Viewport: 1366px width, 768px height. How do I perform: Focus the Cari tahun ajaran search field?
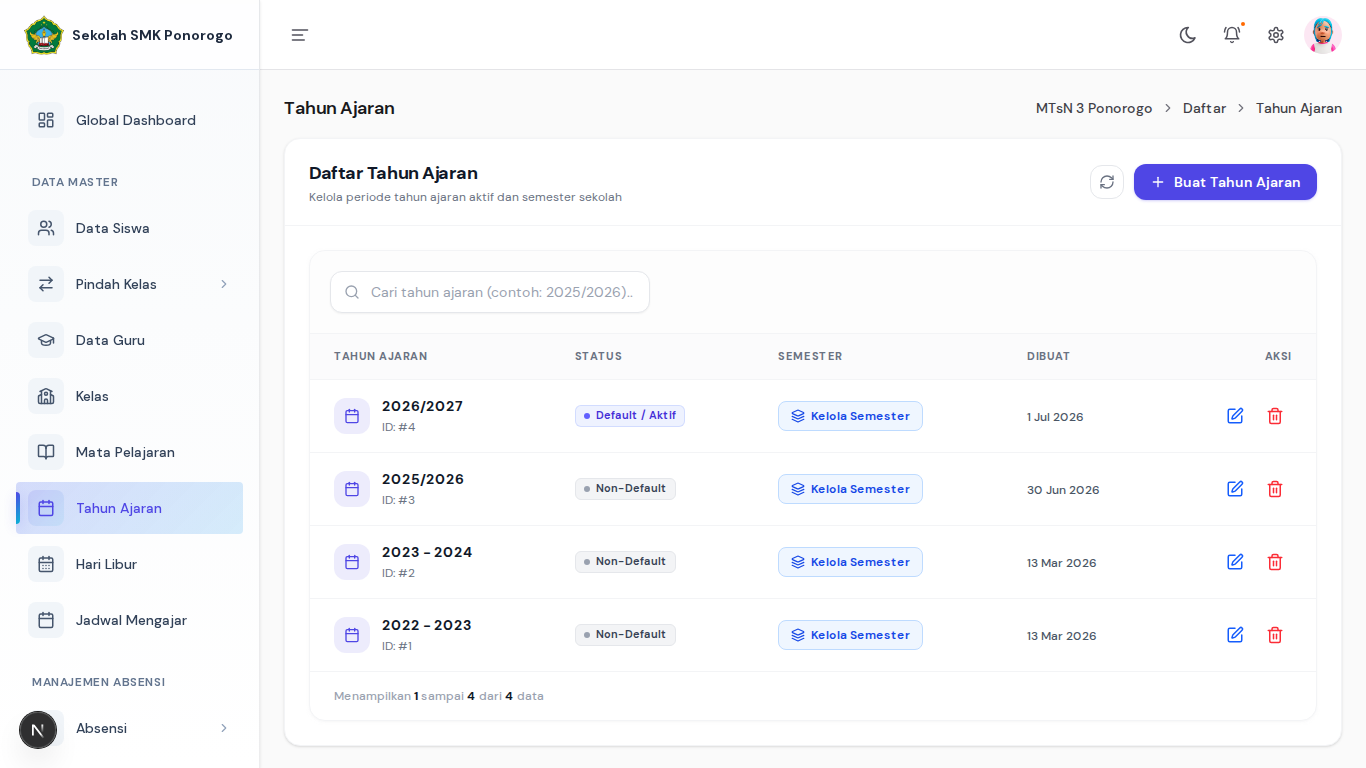pyautogui.click(x=490, y=292)
